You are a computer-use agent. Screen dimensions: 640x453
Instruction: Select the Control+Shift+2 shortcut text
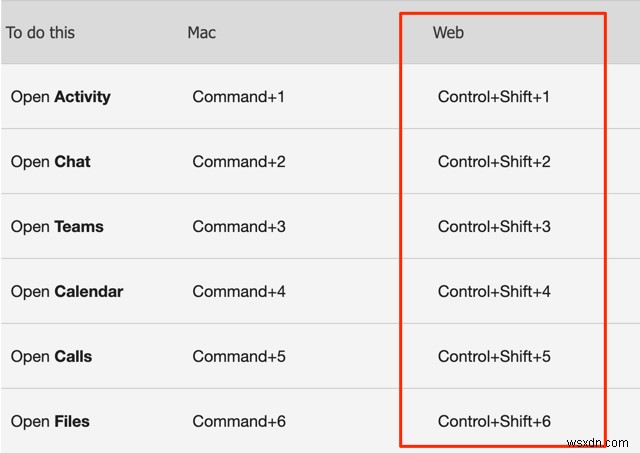494,162
